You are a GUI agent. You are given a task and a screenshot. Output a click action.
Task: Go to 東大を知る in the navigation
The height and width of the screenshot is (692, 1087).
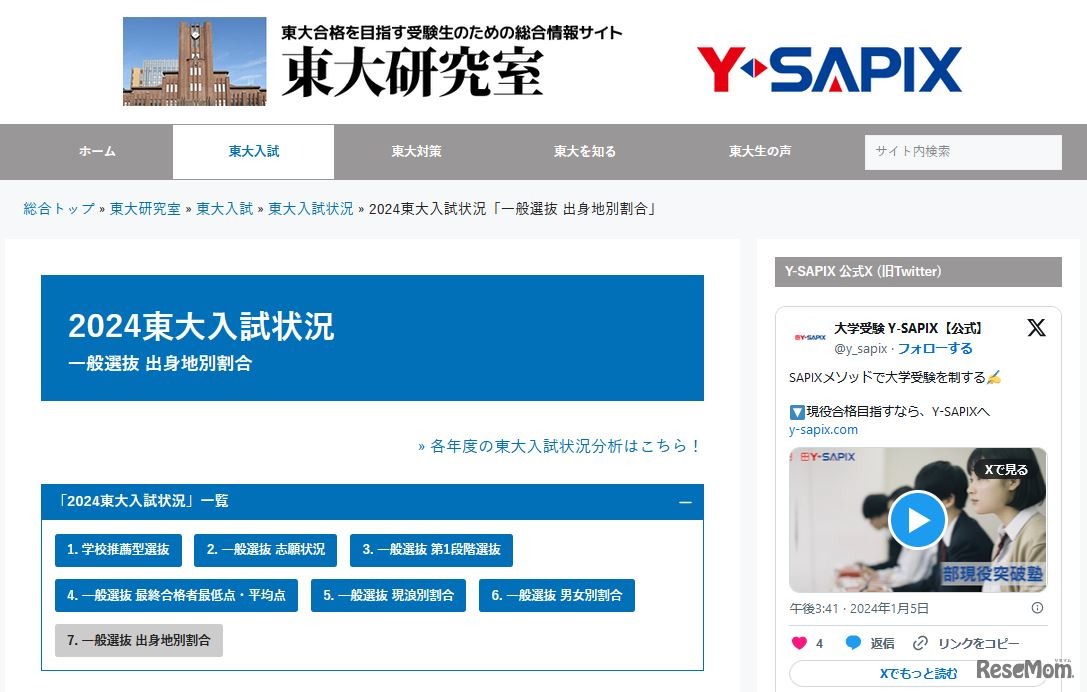coord(584,151)
